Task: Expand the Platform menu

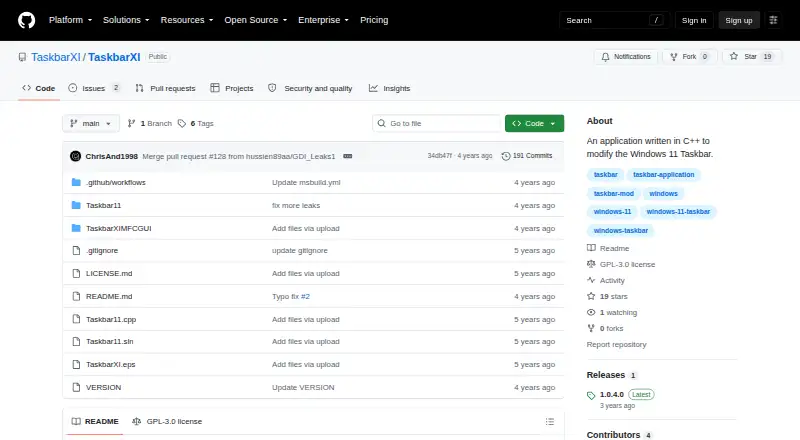Action: point(70,20)
